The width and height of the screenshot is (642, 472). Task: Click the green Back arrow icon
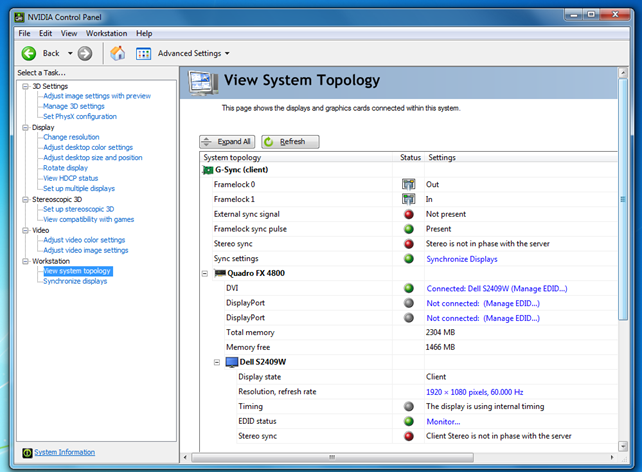click(29, 53)
